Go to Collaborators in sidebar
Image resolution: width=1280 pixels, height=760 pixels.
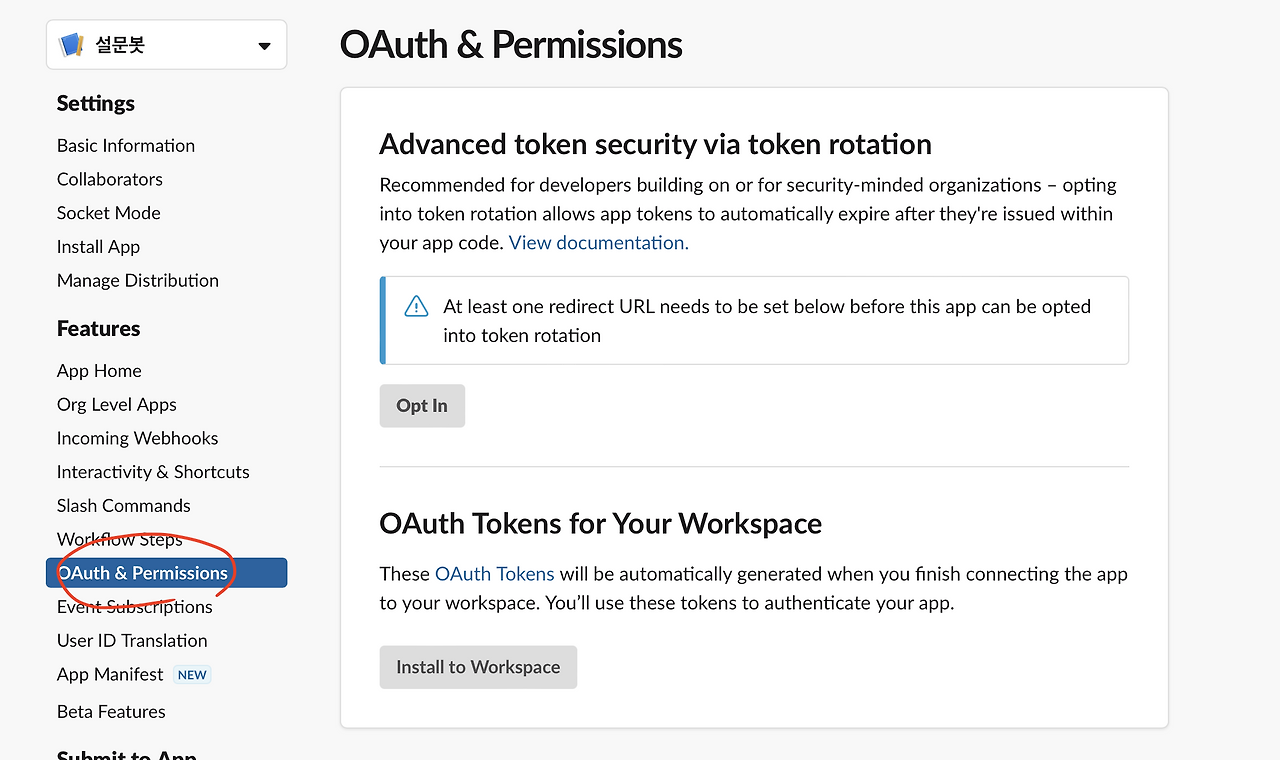(x=110, y=179)
